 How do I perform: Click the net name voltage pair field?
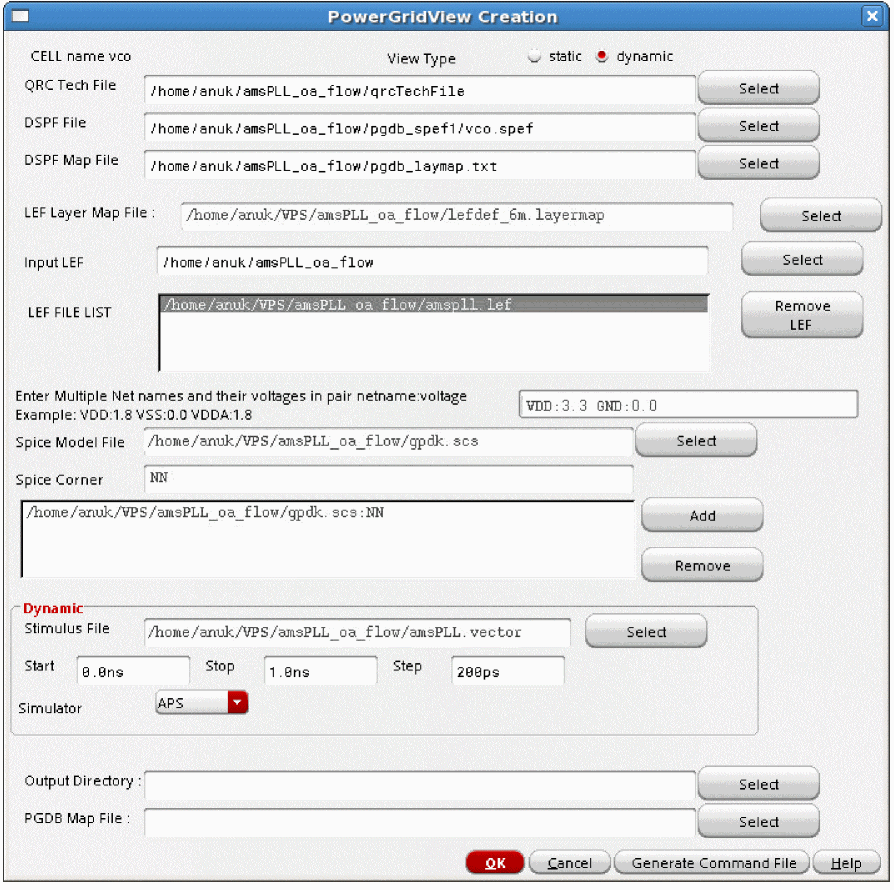[x=688, y=405]
